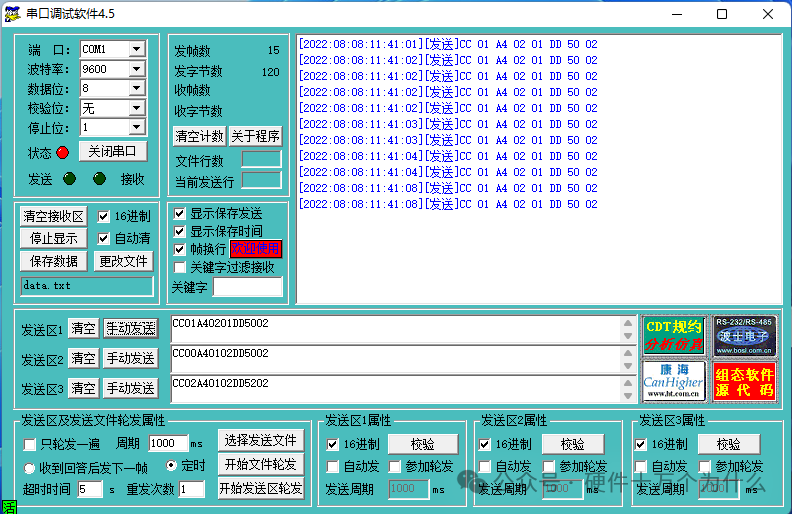
Task: Toggle the 帧换行 checkbox
Action: point(179,249)
